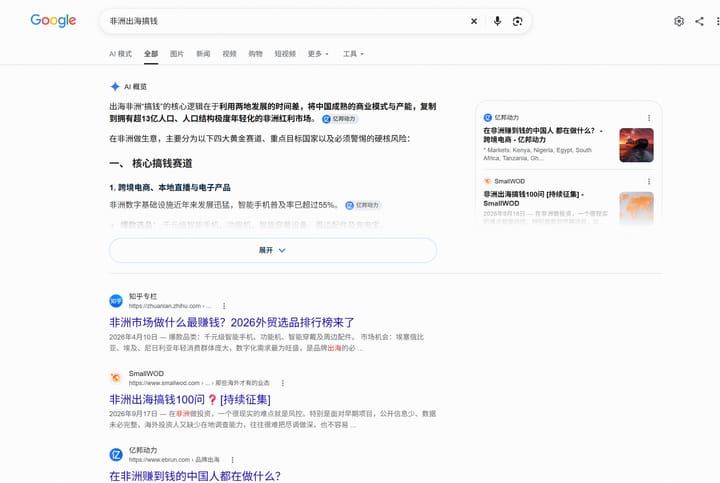Open result 非洲出海搞钱100问 [持续征集]
The width and height of the screenshot is (720, 483).
190,399
